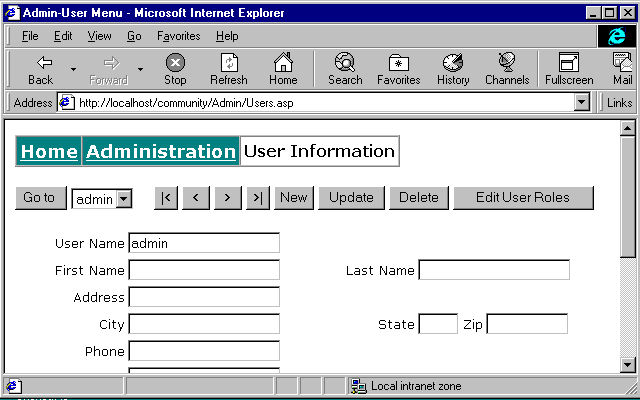Go back with the Back toolbar icon

pyautogui.click(x=44, y=63)
